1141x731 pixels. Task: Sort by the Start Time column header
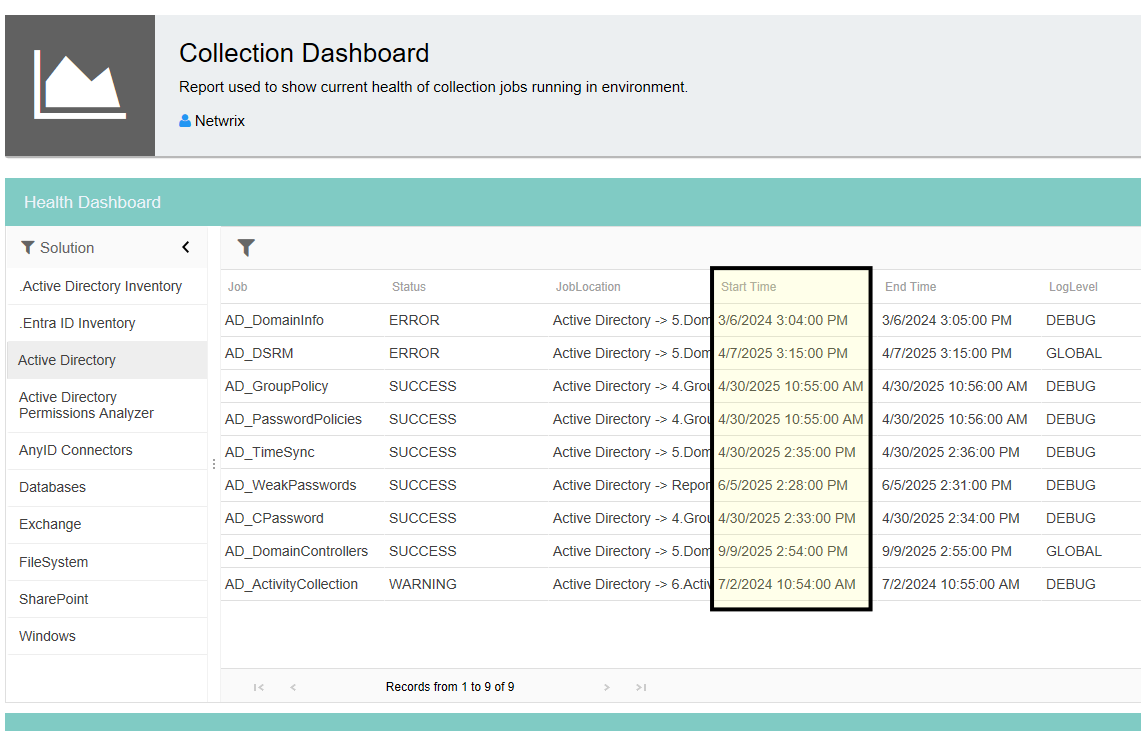point(748,287)
